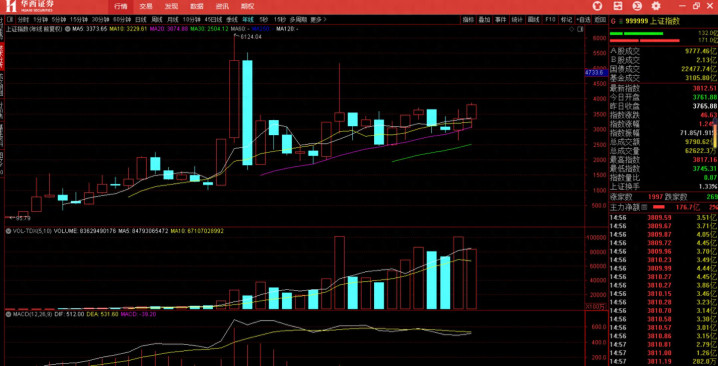Click the Huaxi Securities logo

[x=30, y=6]
